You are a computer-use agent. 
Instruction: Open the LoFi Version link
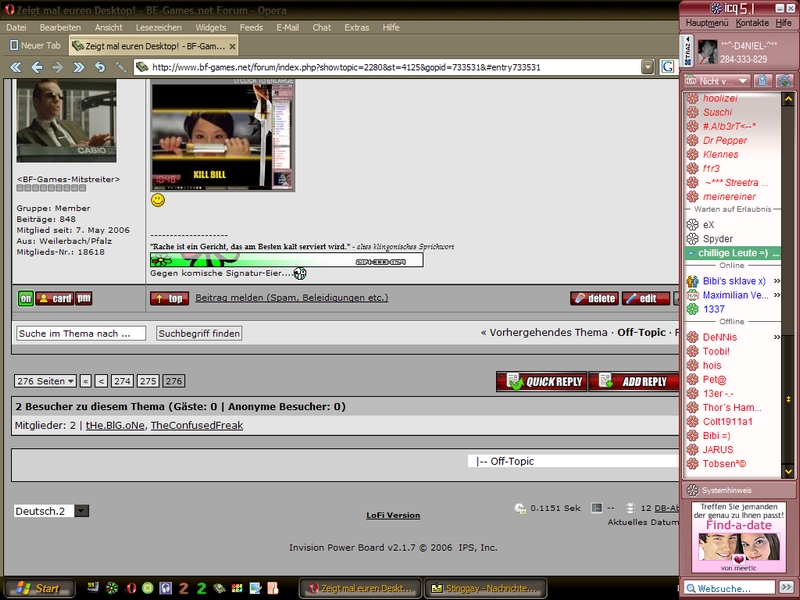(x=393, y=515)
